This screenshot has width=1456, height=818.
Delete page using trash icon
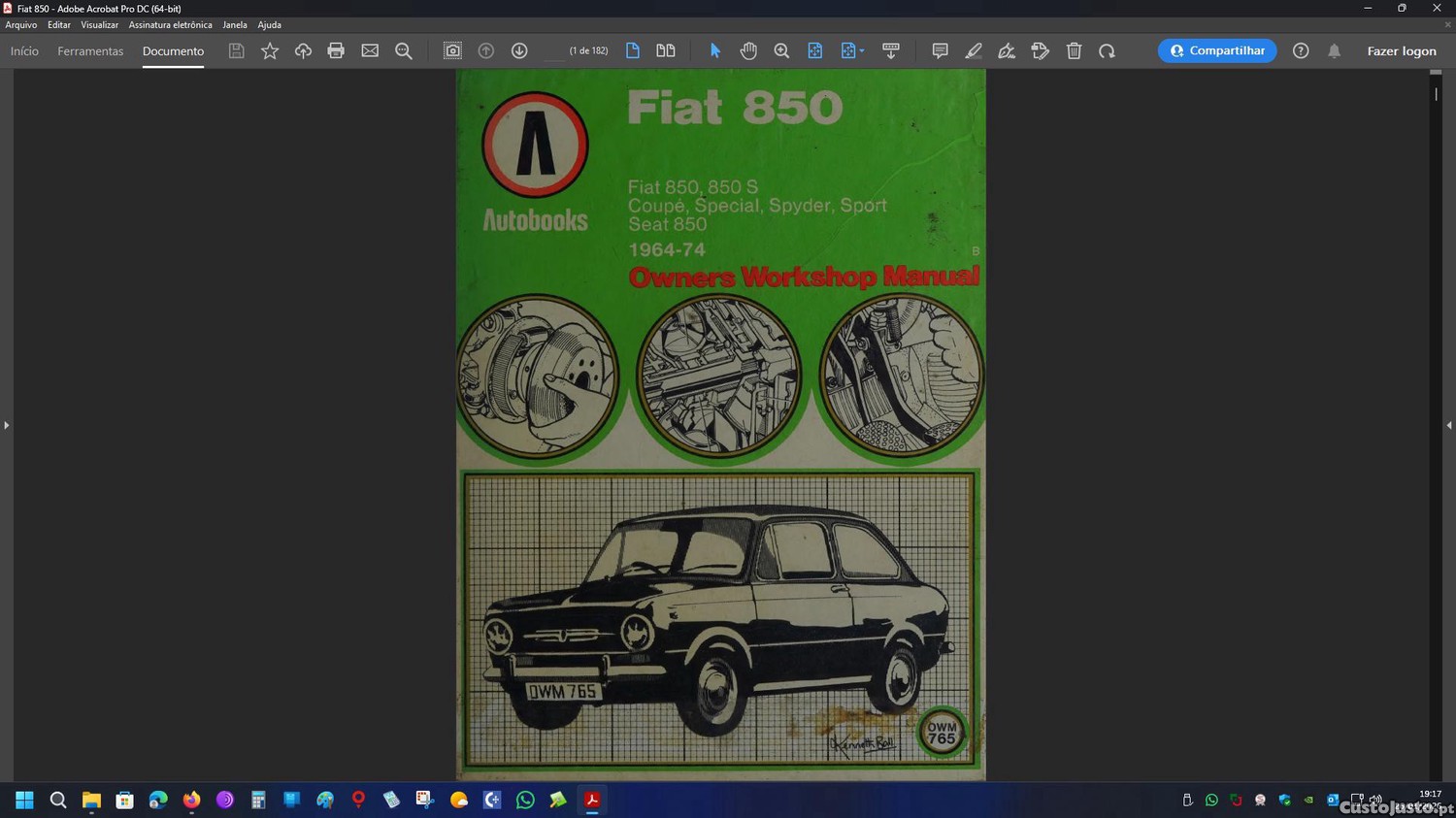tap(1074, 51)
